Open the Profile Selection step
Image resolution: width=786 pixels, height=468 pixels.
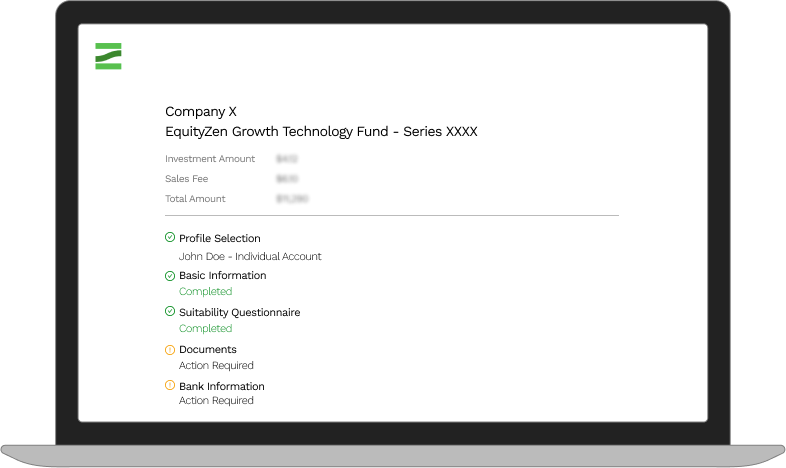pos(219,239)
